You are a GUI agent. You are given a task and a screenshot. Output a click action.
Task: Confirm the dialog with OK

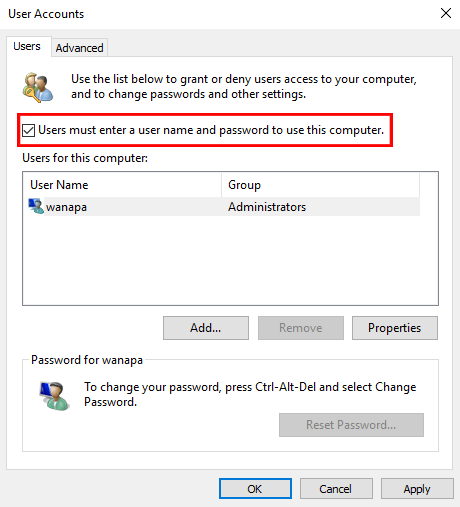255,489
